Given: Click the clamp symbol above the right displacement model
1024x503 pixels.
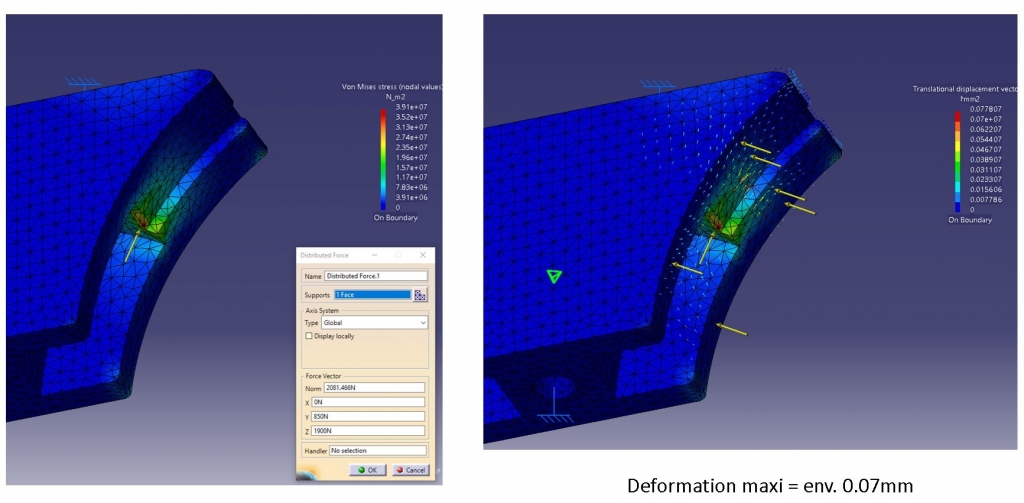Looking at the screenshot, I should tap(658, 84).
